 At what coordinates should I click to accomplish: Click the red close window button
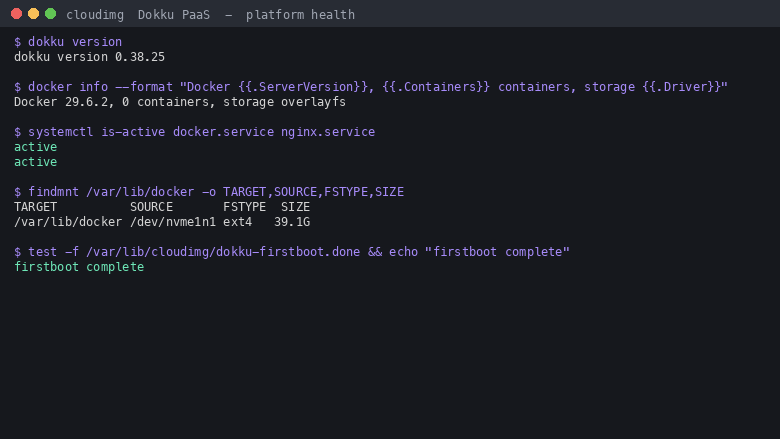click(16, 14)
